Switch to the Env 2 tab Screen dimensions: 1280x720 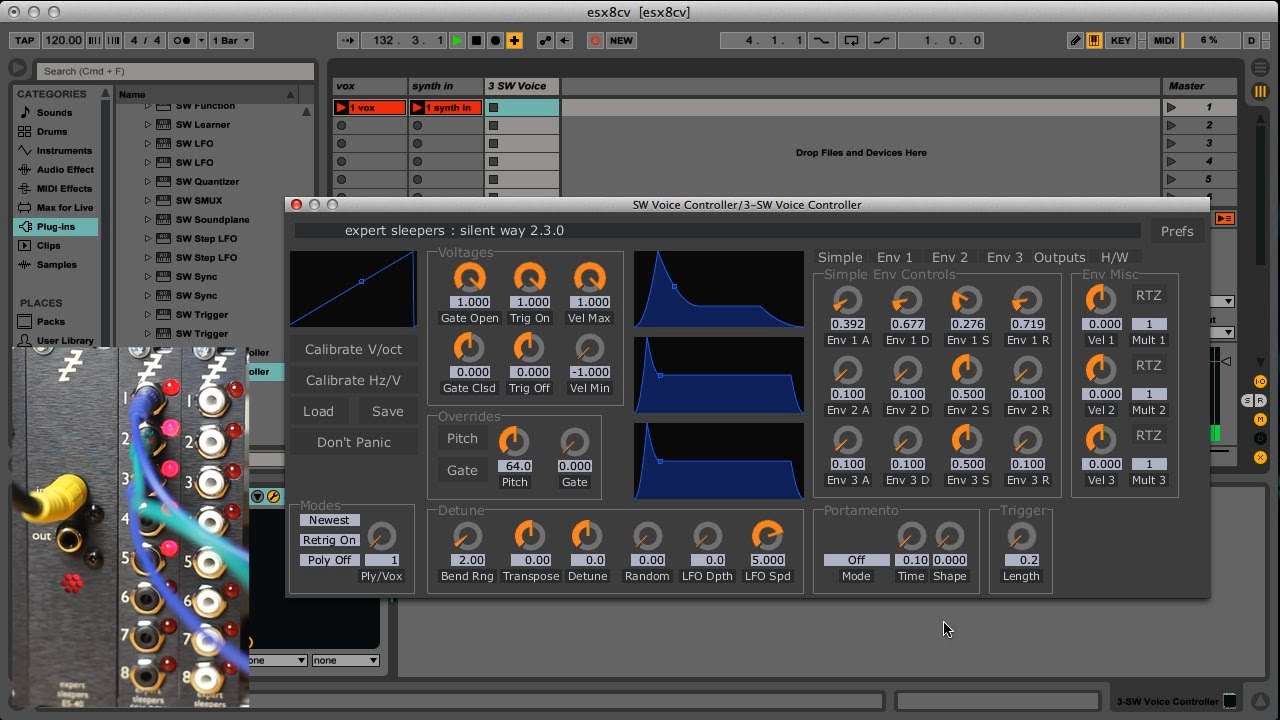tap(949, 258)
